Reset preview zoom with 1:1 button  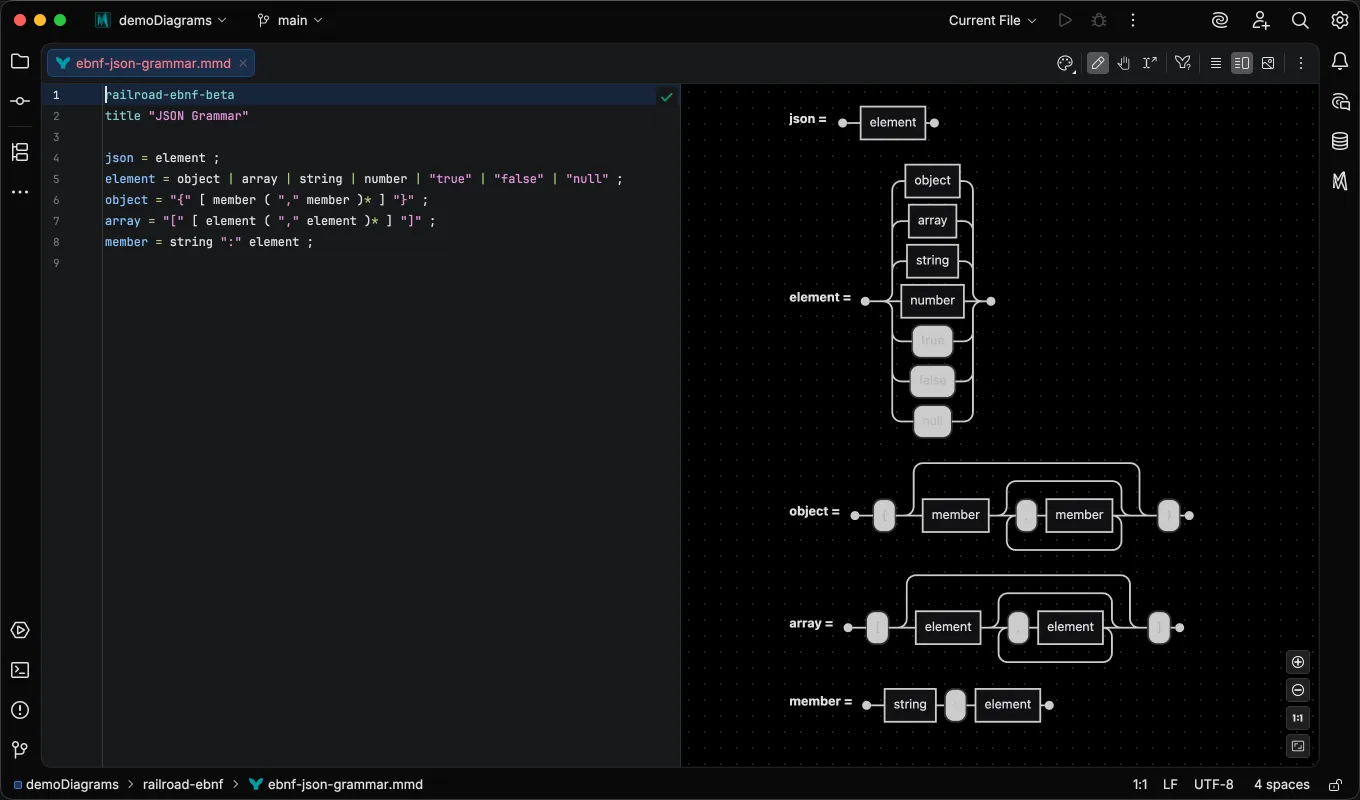tap(1298, 718)
